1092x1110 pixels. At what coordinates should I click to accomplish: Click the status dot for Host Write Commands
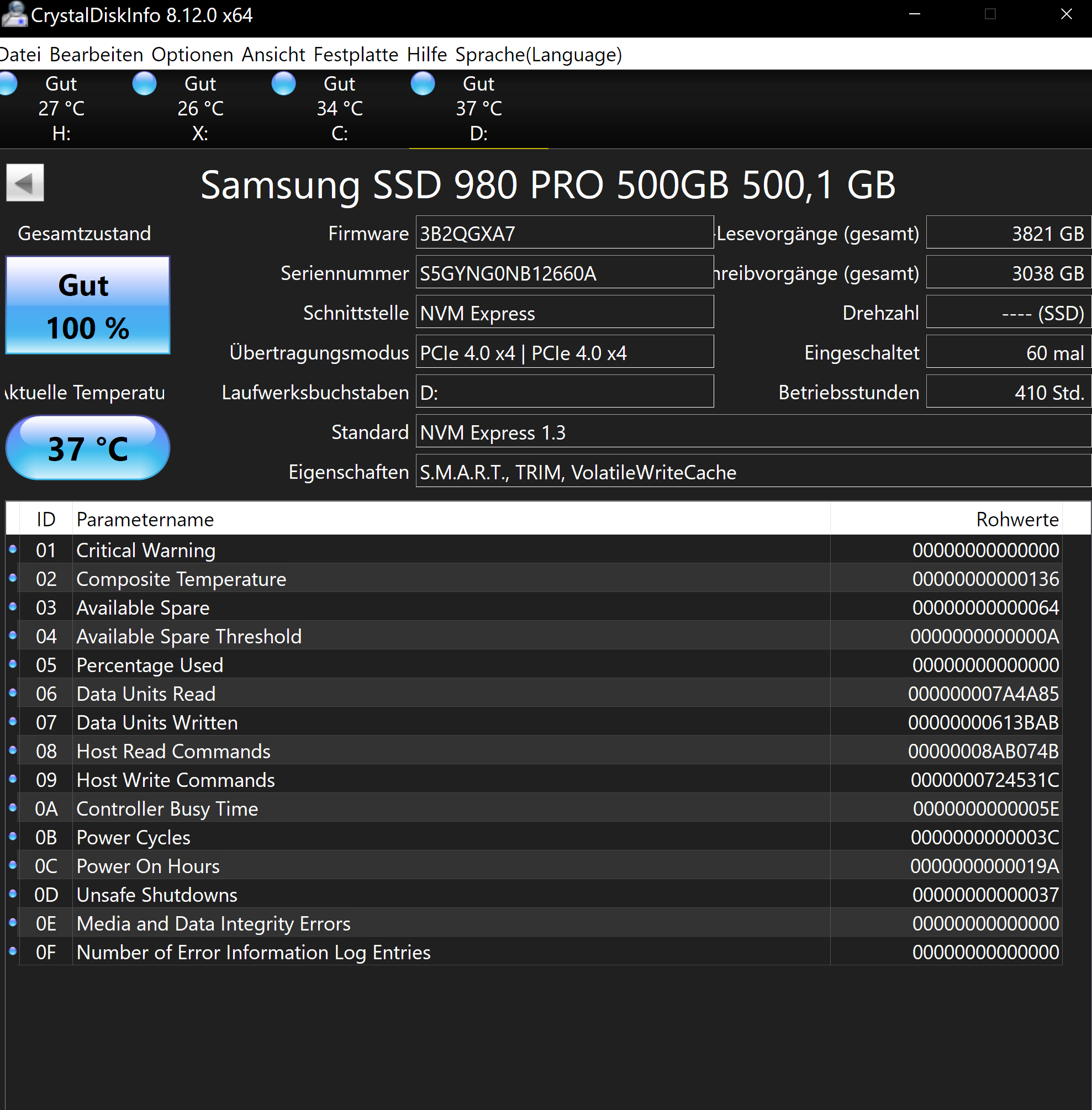(x=13, y=779)
